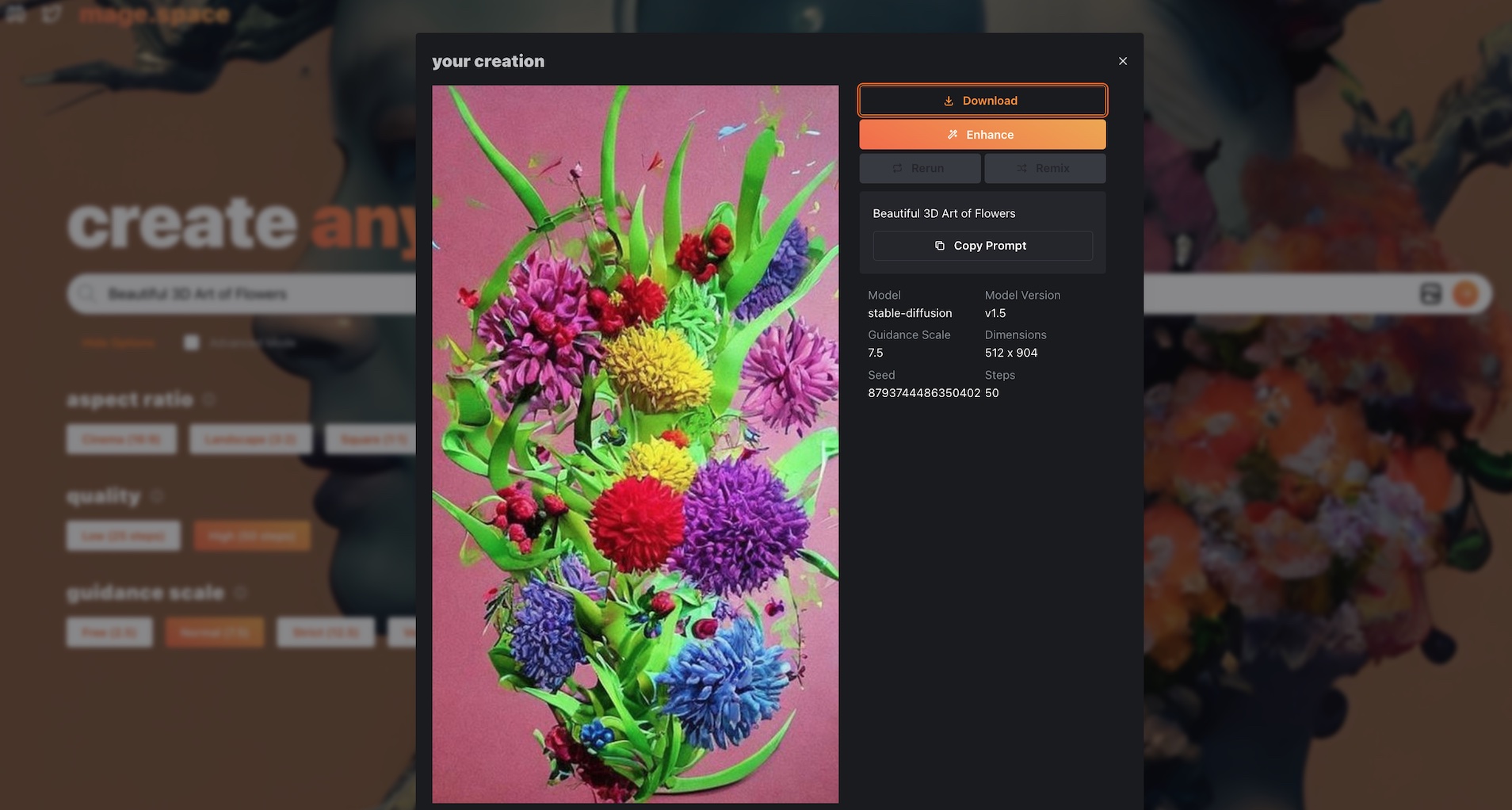Viewport: 1512px width, 810px height.
Task: Click the mage.space logo in the background
Action: point(155,14)
